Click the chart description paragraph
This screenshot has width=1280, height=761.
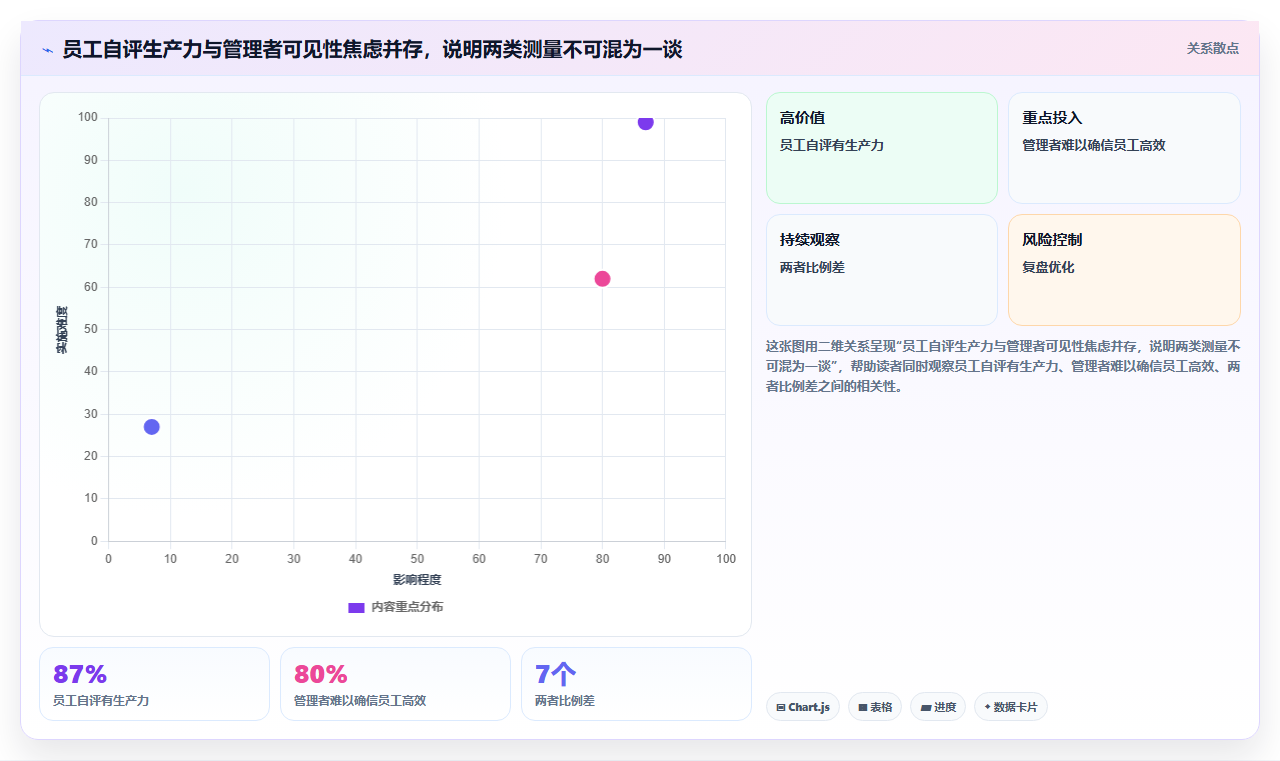[x=1003, y=366]
